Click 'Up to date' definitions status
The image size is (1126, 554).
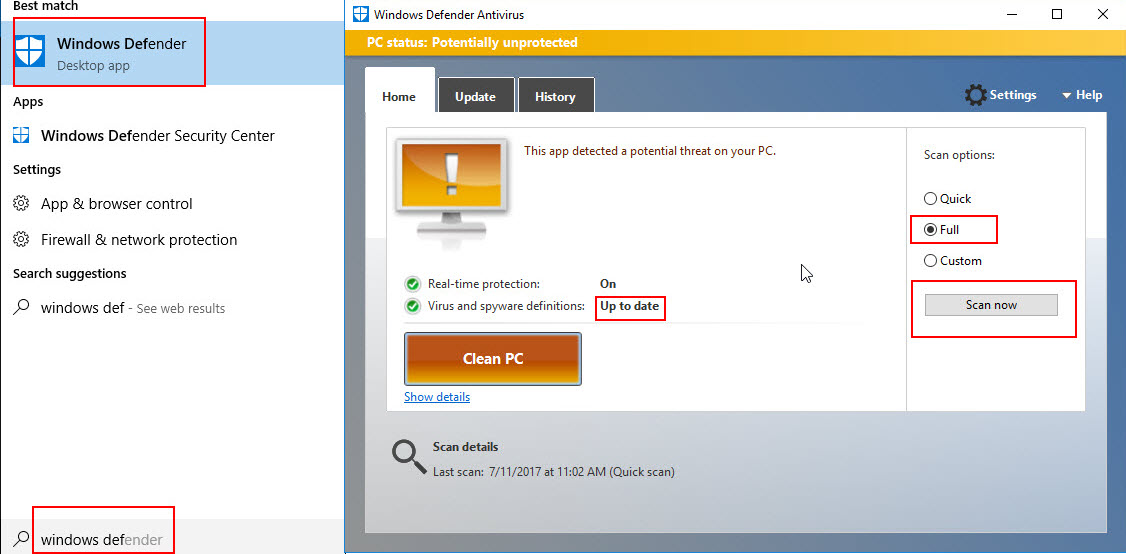(x=629, y=306)
